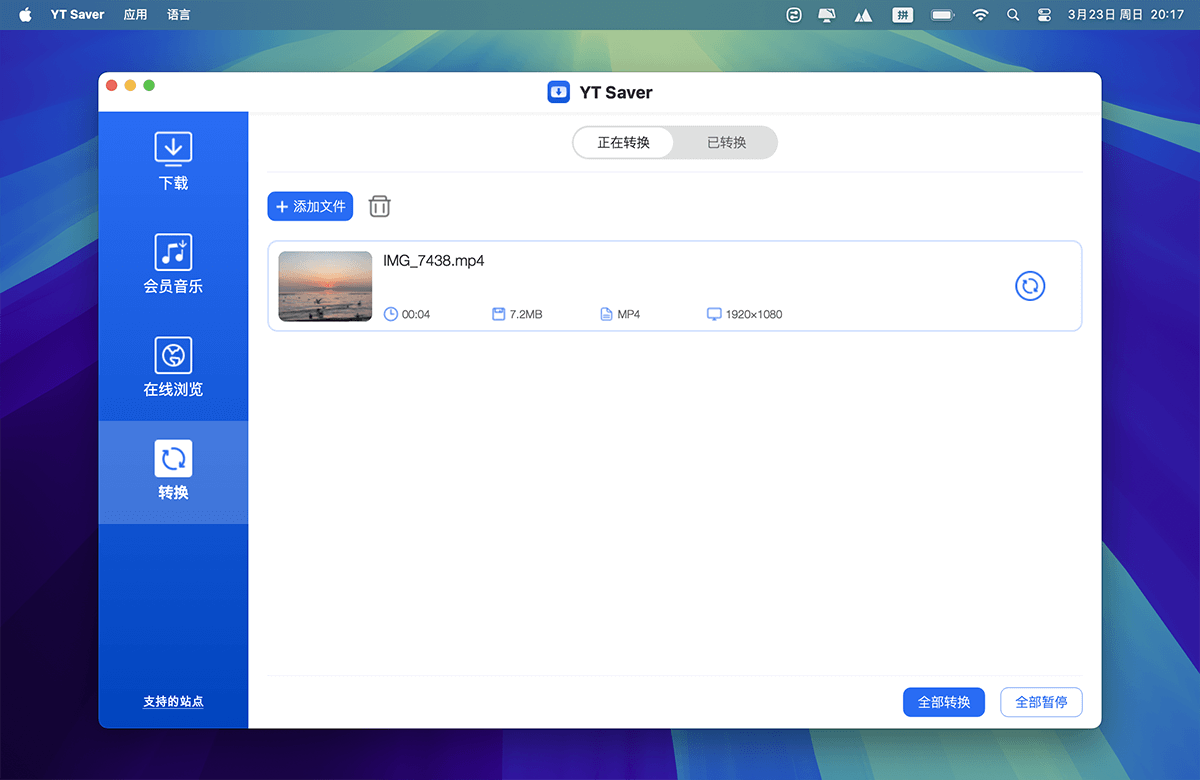Open Control Center in menu bar
The width and height of the screenshot is (1200, 780).
pyautogui.click(x=1046, y=15)
